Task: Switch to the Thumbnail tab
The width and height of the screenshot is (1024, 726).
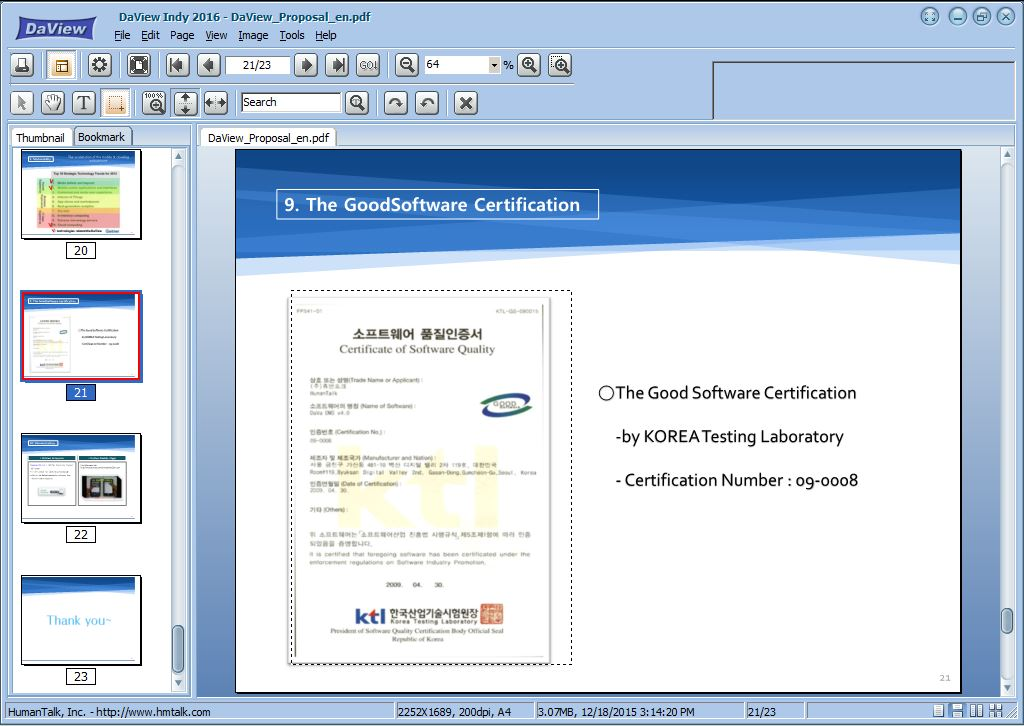Action: click(40, 137)
